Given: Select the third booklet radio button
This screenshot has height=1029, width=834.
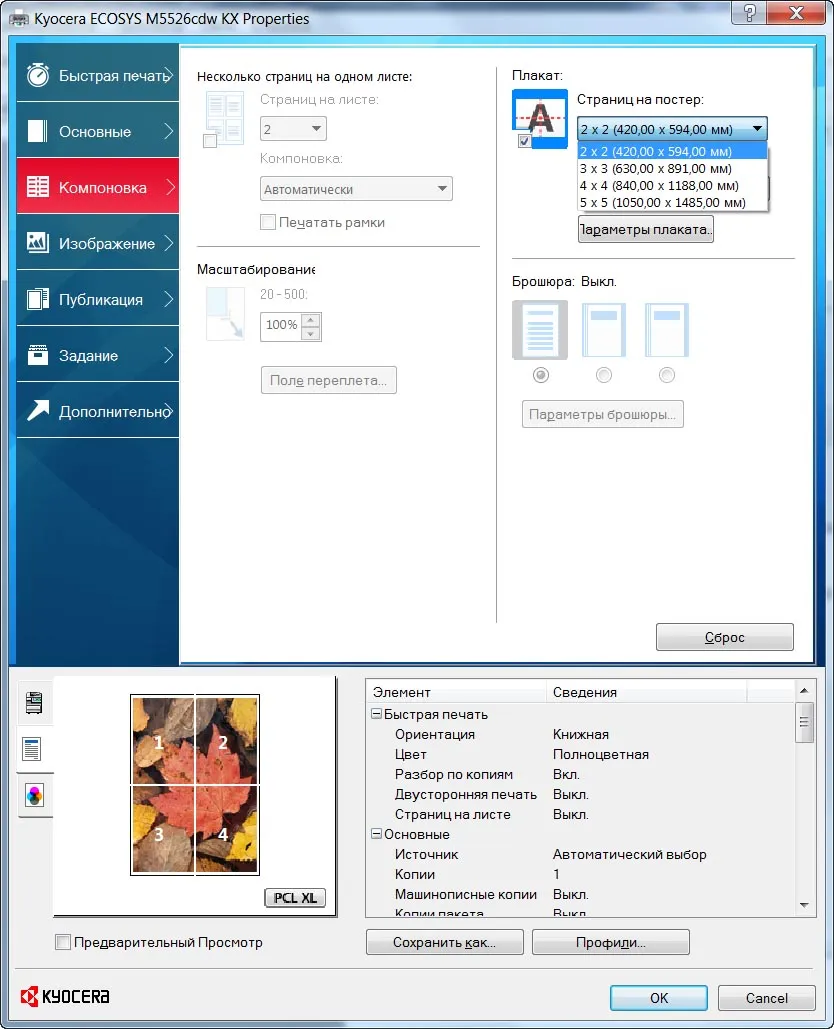Looking at the screenshot, I should pyautogui.click(x=667, y=375).
